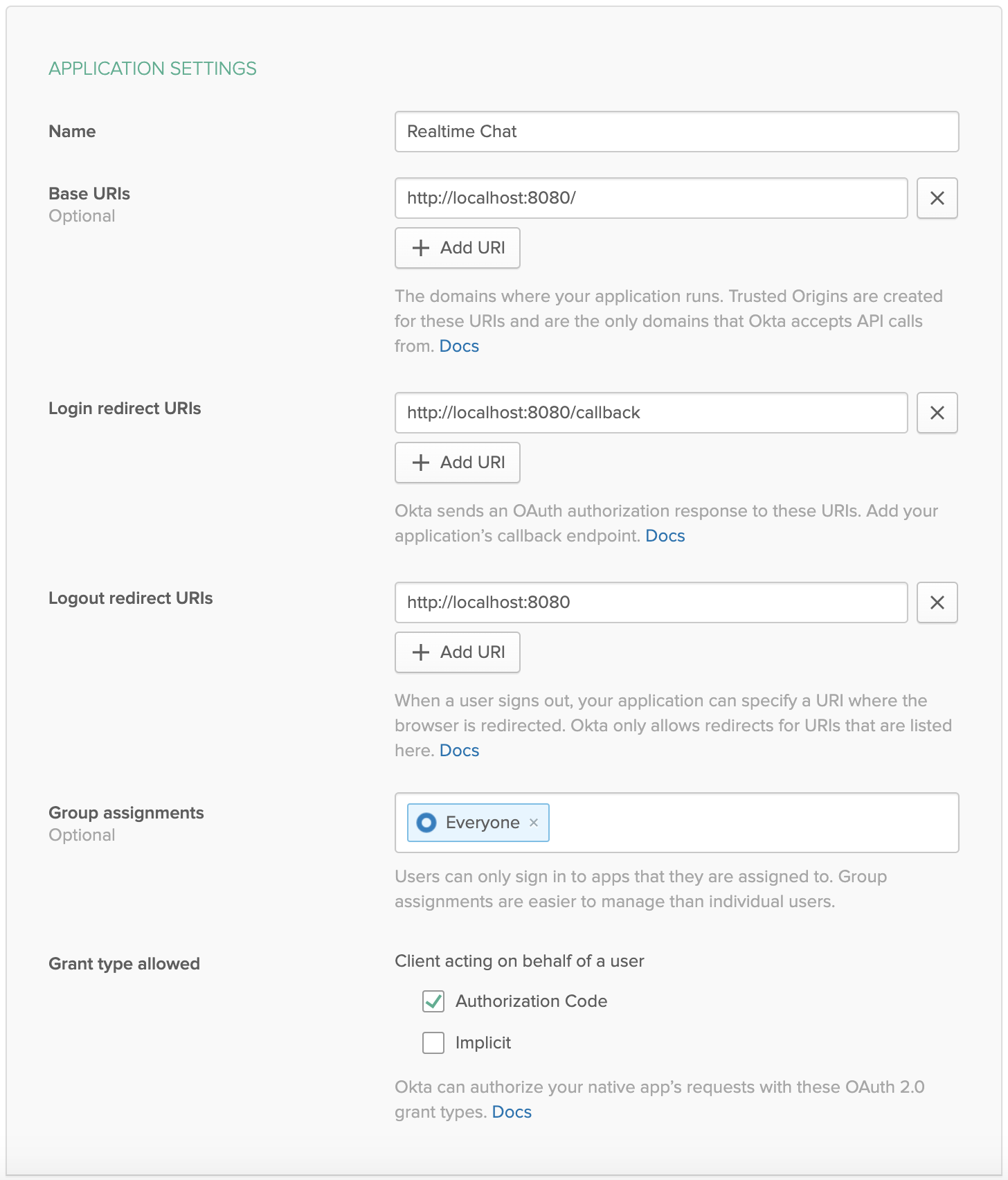Viewport: 1008px width, 1180px height.
Task: Click the Login redirect URIs input box
Action: (x=651, y=413)
